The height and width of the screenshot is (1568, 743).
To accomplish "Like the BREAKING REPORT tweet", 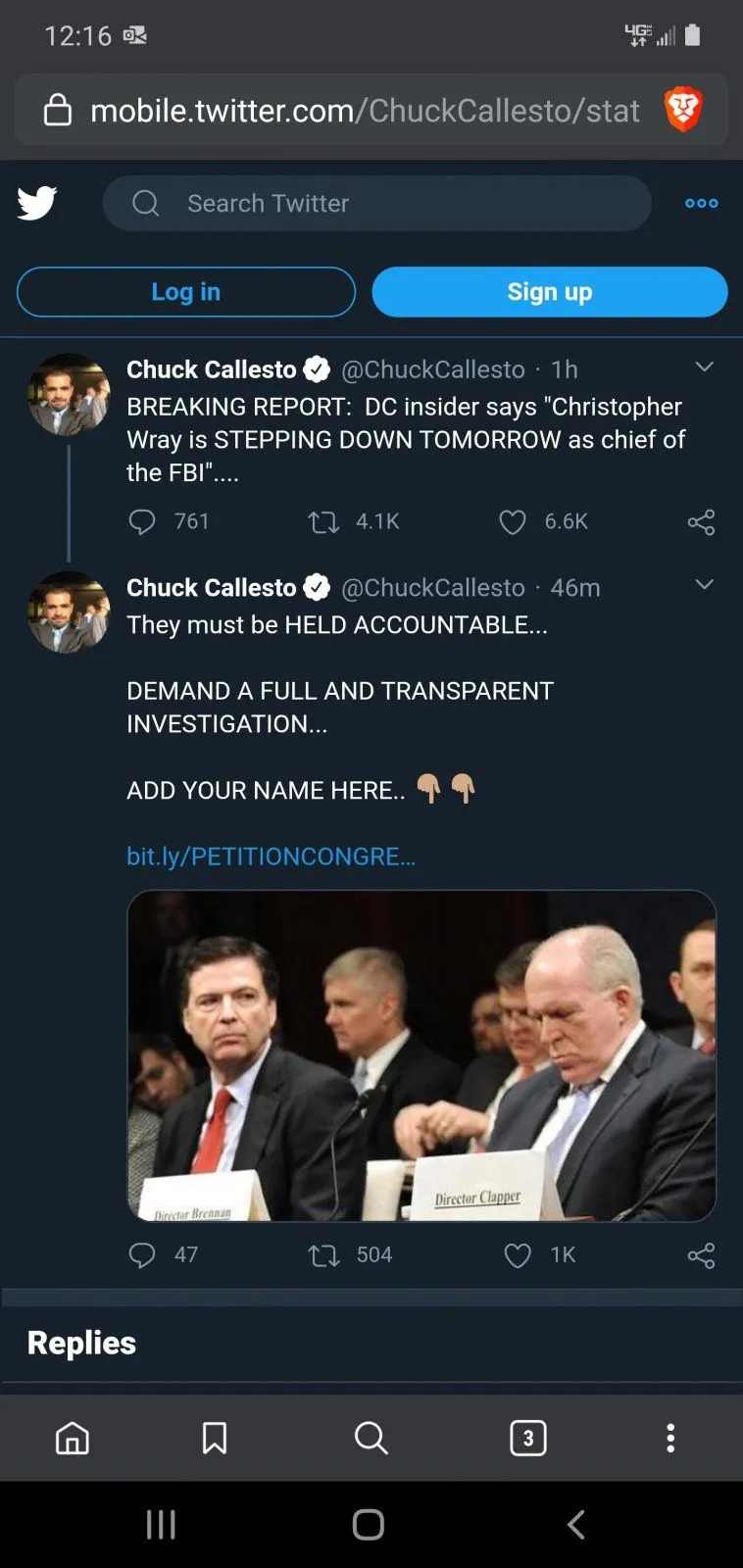I will (x=513, y=521).
